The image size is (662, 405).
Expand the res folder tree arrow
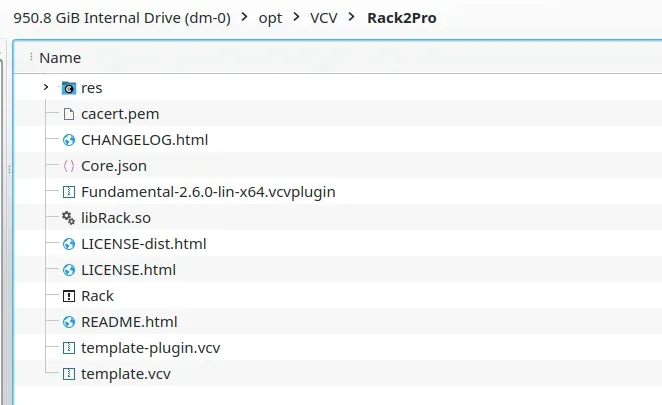[46, 88]
